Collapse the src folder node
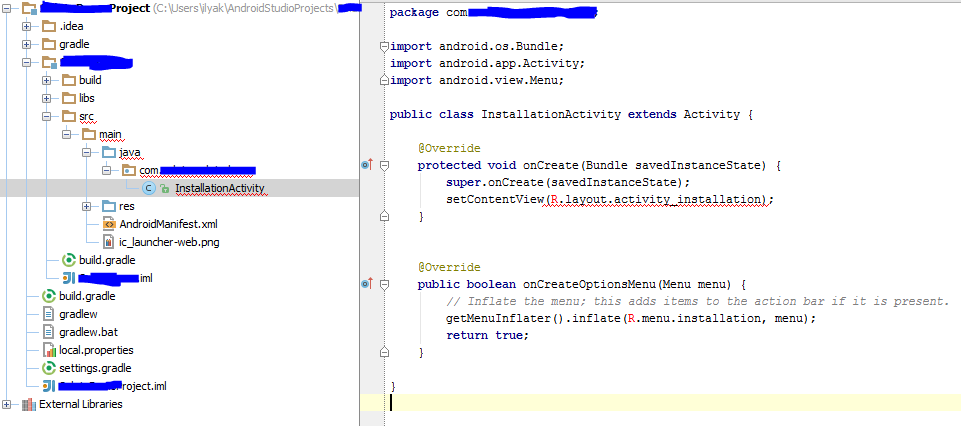 [x=46, y=116]
